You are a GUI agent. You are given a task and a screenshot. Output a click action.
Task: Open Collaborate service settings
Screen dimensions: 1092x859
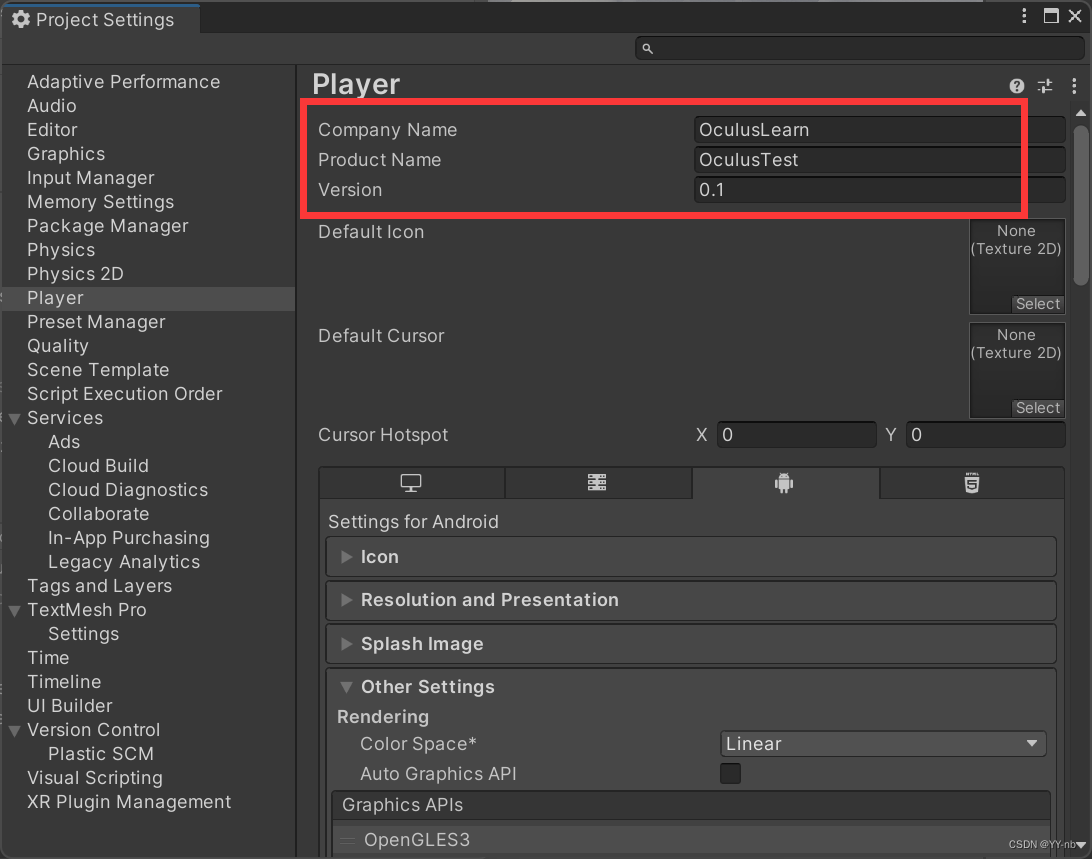point(99,514)
